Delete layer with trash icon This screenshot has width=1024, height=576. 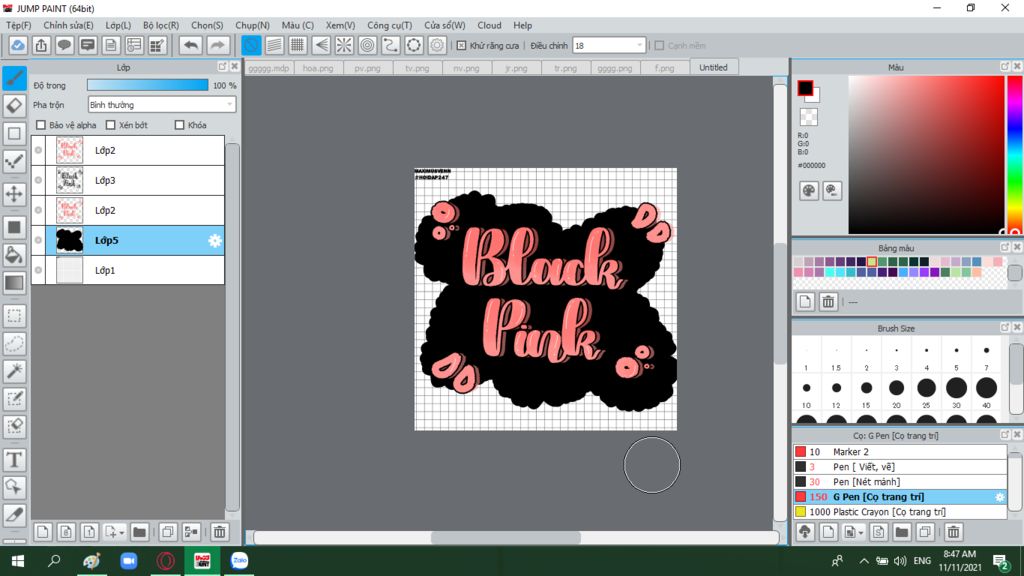coord(219,532)
